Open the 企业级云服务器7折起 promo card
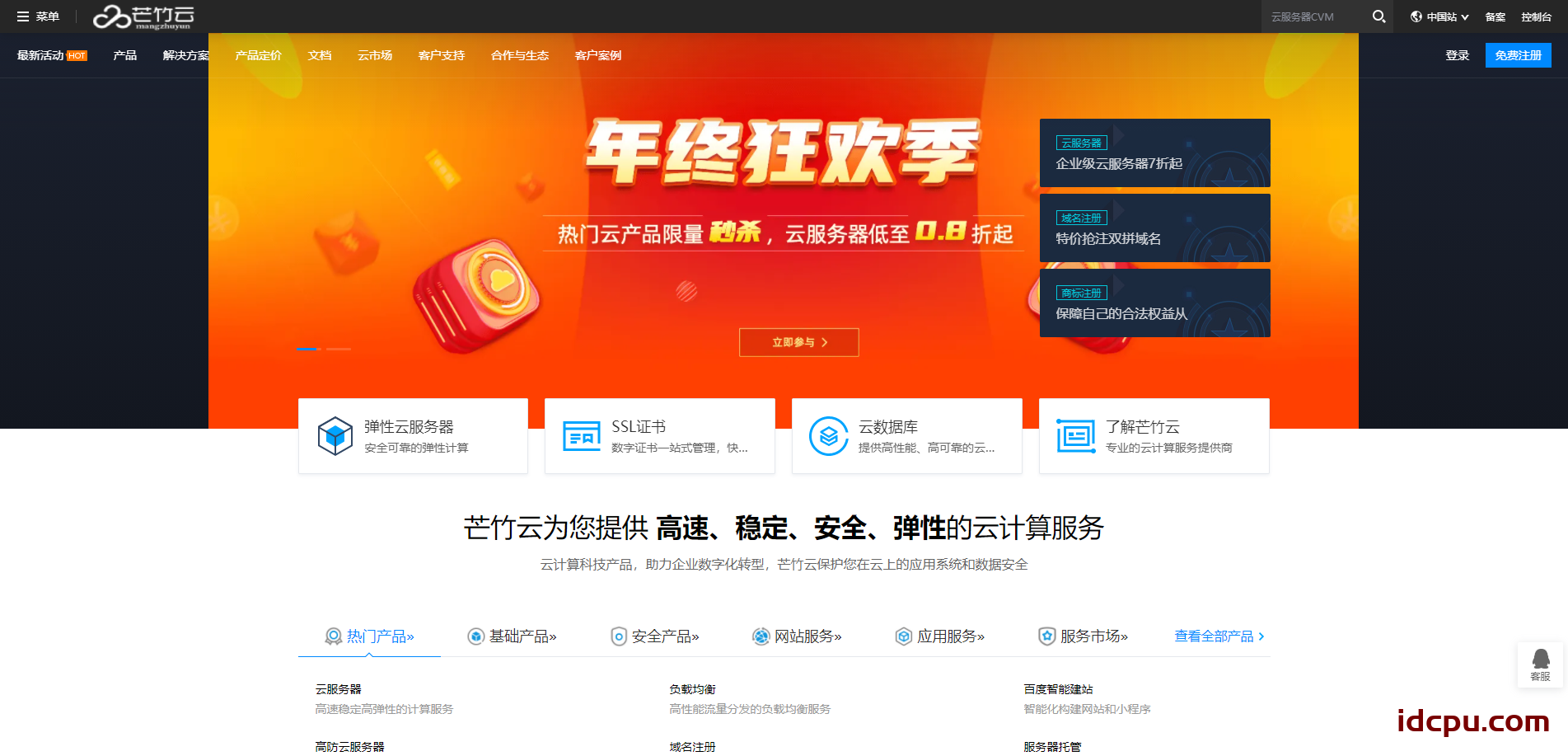 coord(1155,153)
